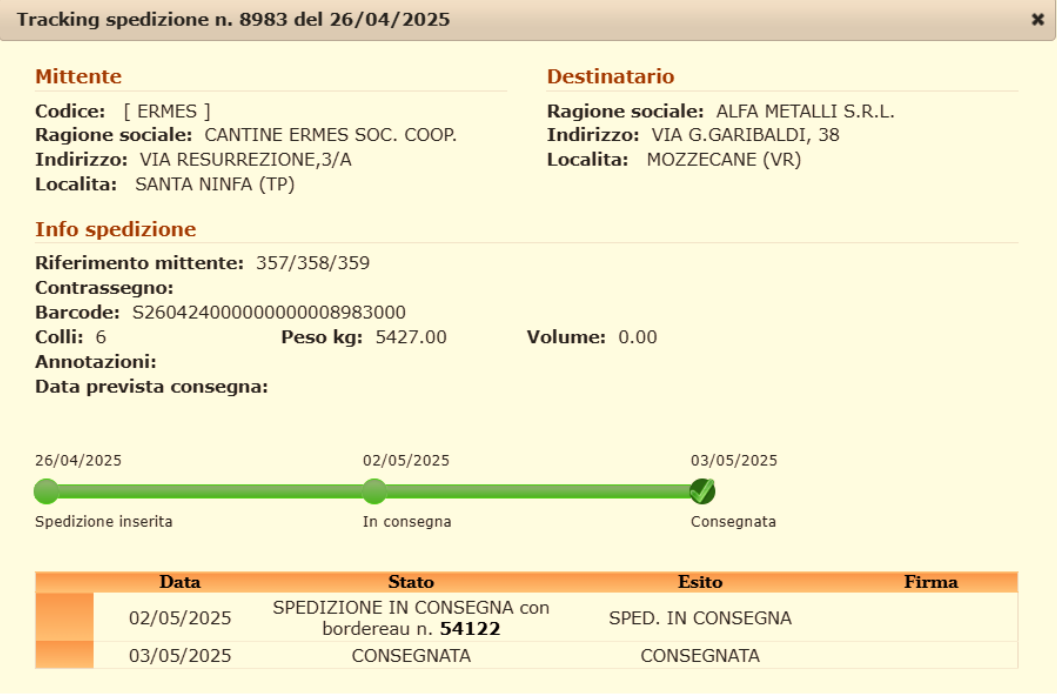1057x695 pixels.
Task: Select the Data column header
Action: click(x=180, y=582)
